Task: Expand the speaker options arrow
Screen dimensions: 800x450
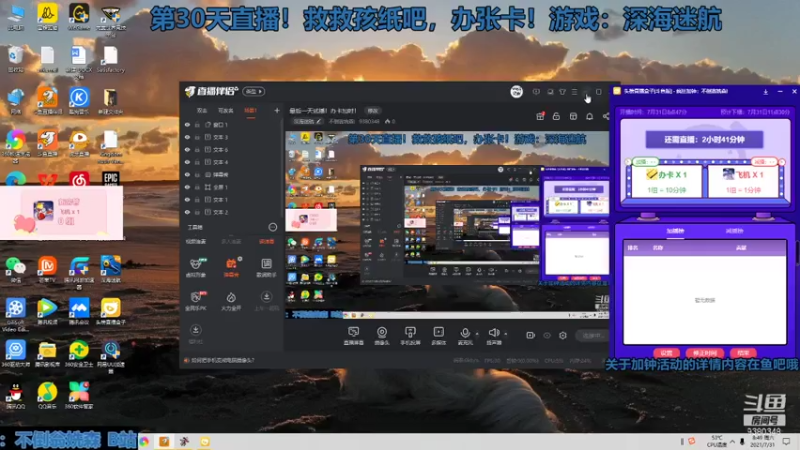Action: pyautogui.click(x=506, y=334)
